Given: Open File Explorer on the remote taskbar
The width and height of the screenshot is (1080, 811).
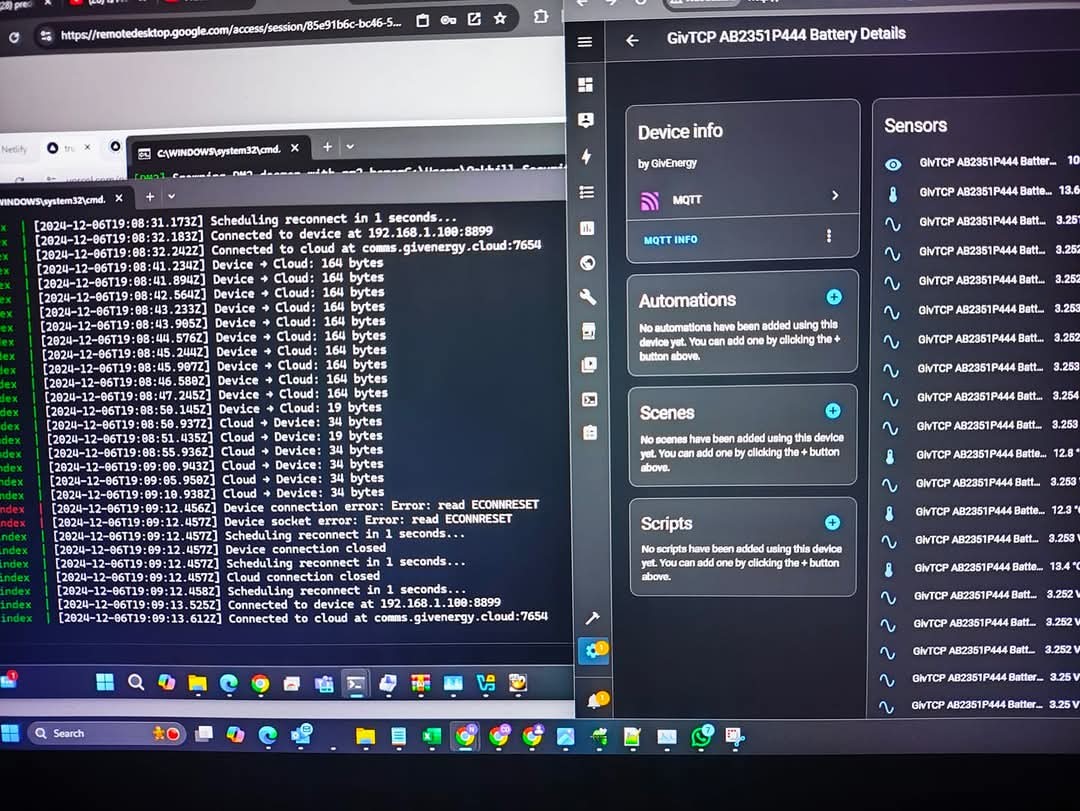Looking at the screenshot, I should (197, 683).
